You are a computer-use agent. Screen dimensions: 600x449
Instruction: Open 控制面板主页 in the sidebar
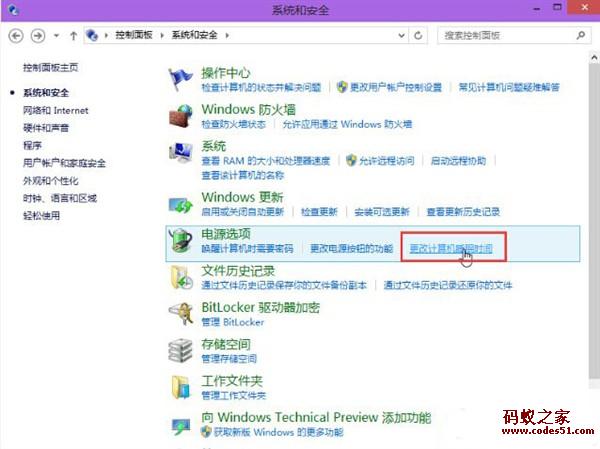(x=51, y=68)
